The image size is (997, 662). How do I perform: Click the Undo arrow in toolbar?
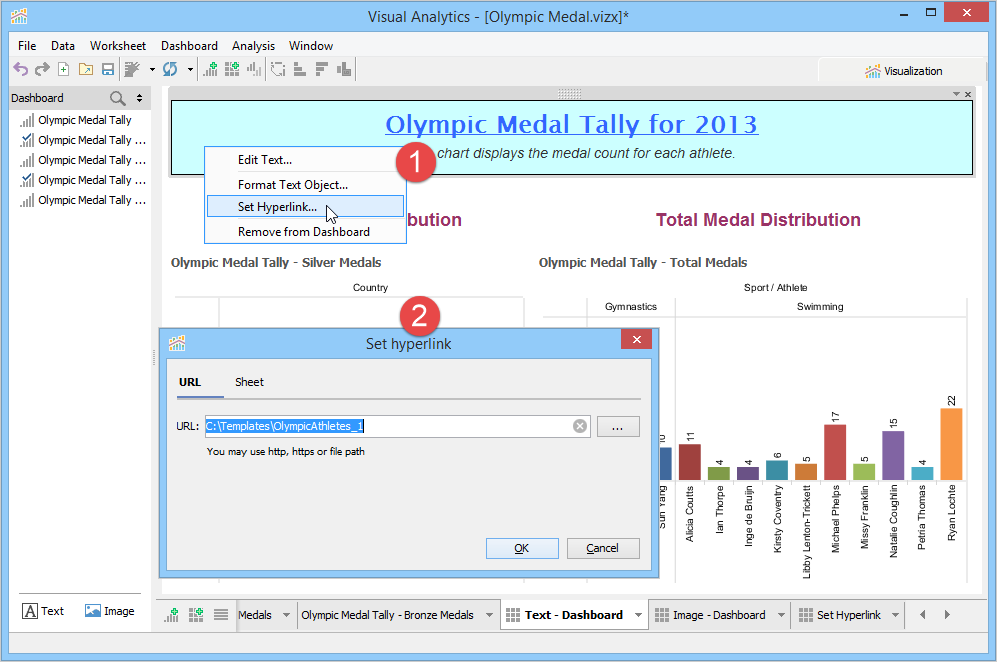(21, 69)
